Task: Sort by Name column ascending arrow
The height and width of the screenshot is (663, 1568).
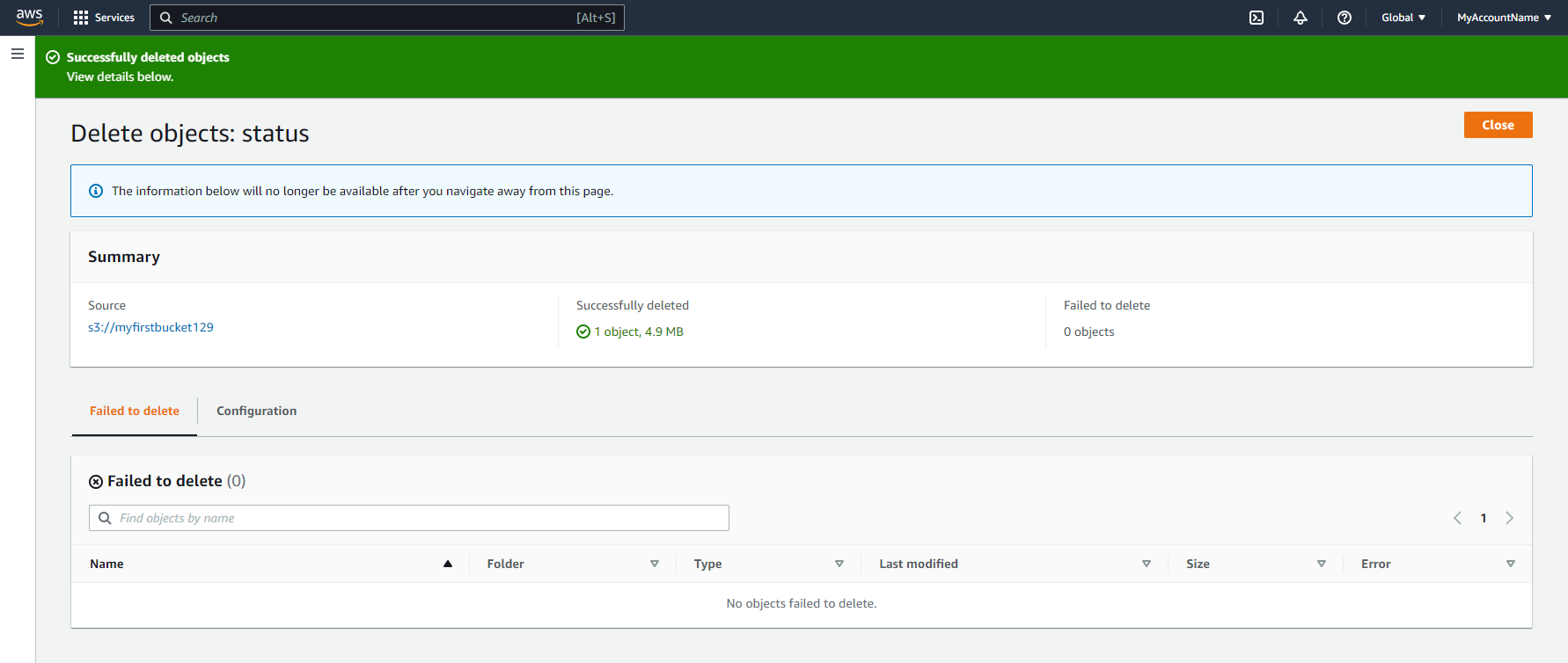Action: click(448, 564)
